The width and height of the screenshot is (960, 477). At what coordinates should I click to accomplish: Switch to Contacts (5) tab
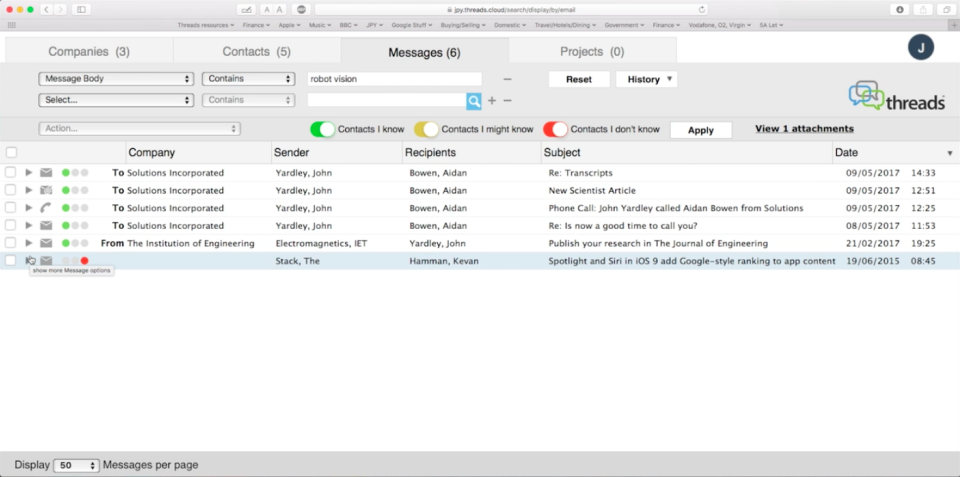(x=257, y=51)
